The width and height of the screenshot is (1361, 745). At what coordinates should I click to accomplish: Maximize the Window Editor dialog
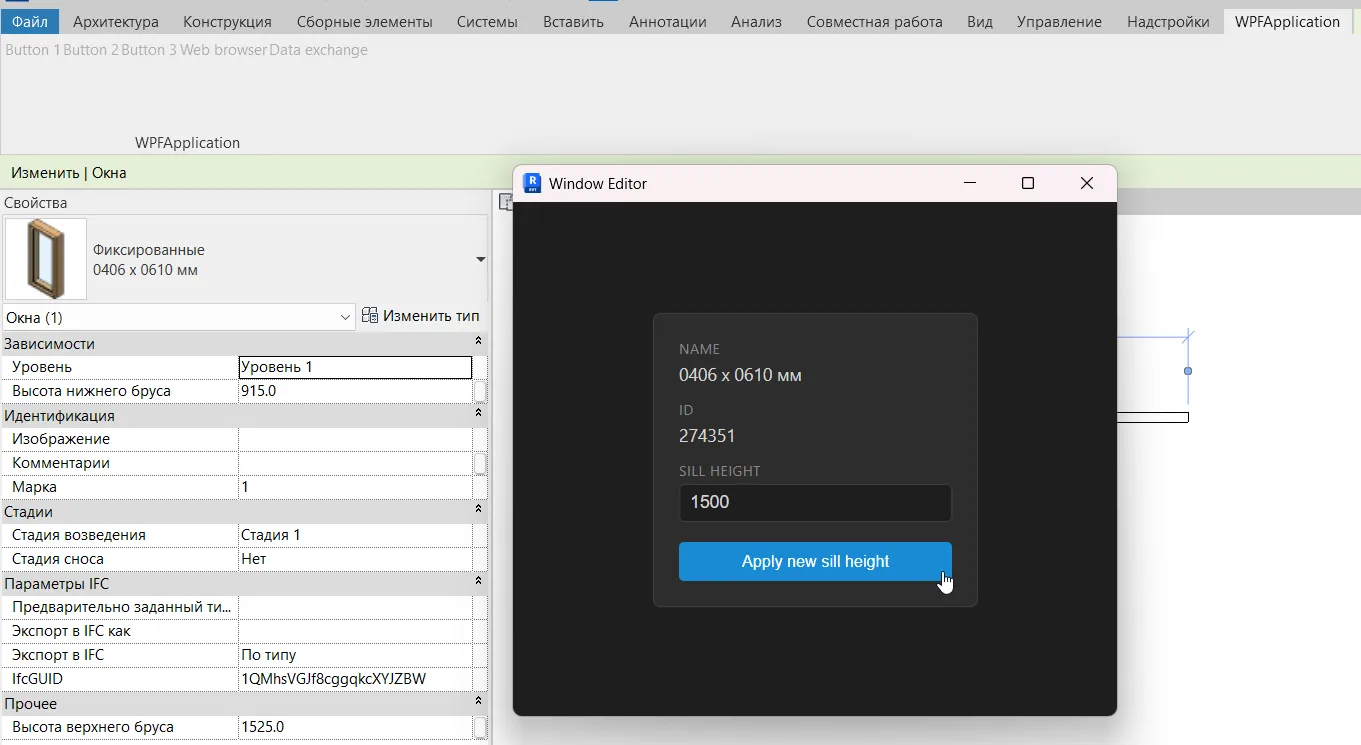1027,183
